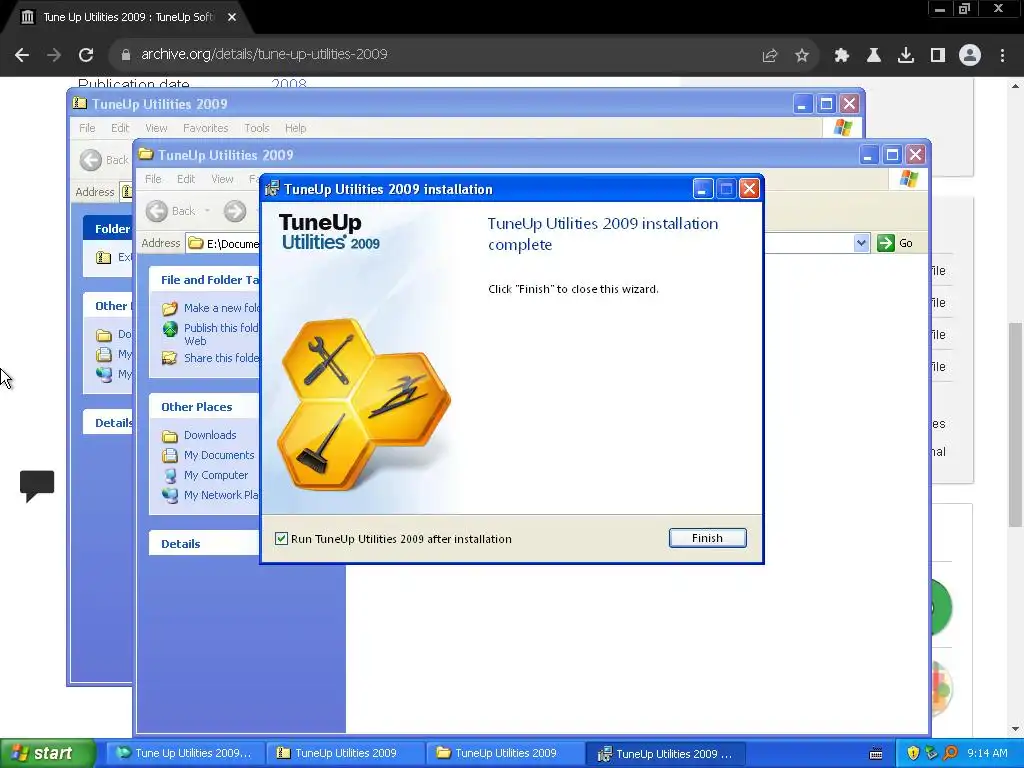Screen dimensions: 1024x768
Task: Collapse the Other Places panel header
Action: click(x=204, y=406)
